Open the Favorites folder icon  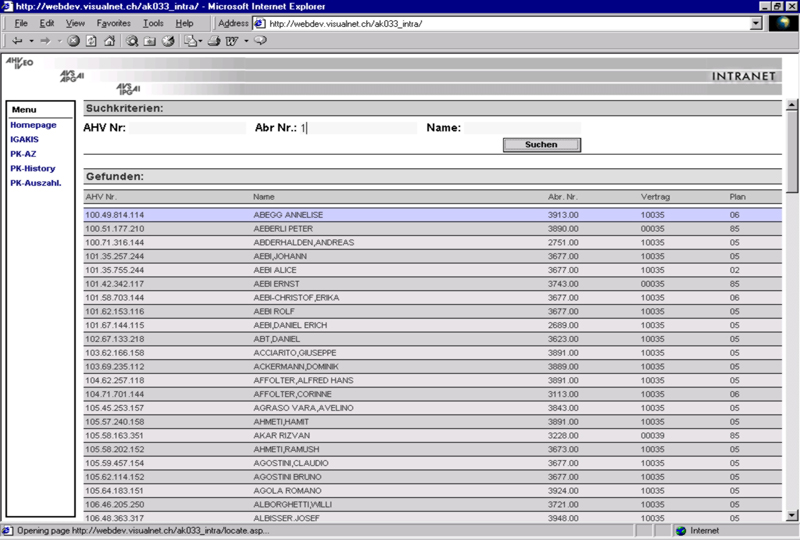click(149, 41)
